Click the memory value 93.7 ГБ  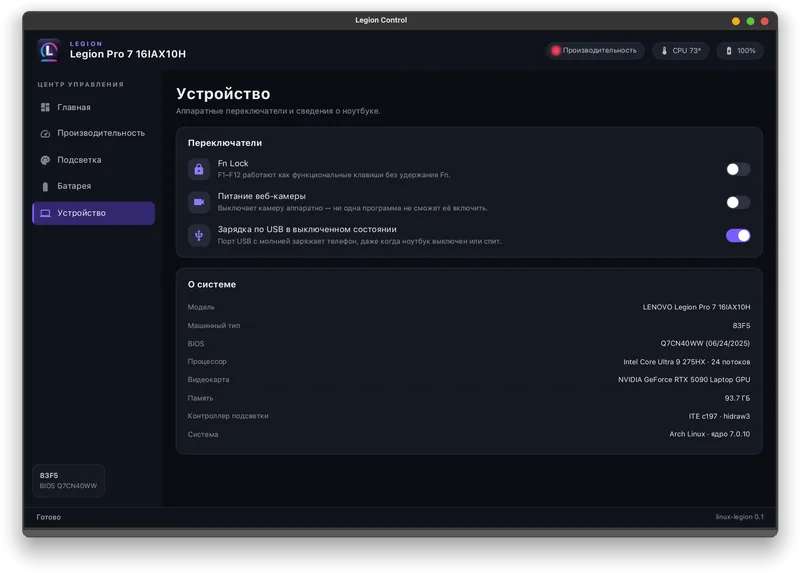pyautogui.click(x=737, y=398)
